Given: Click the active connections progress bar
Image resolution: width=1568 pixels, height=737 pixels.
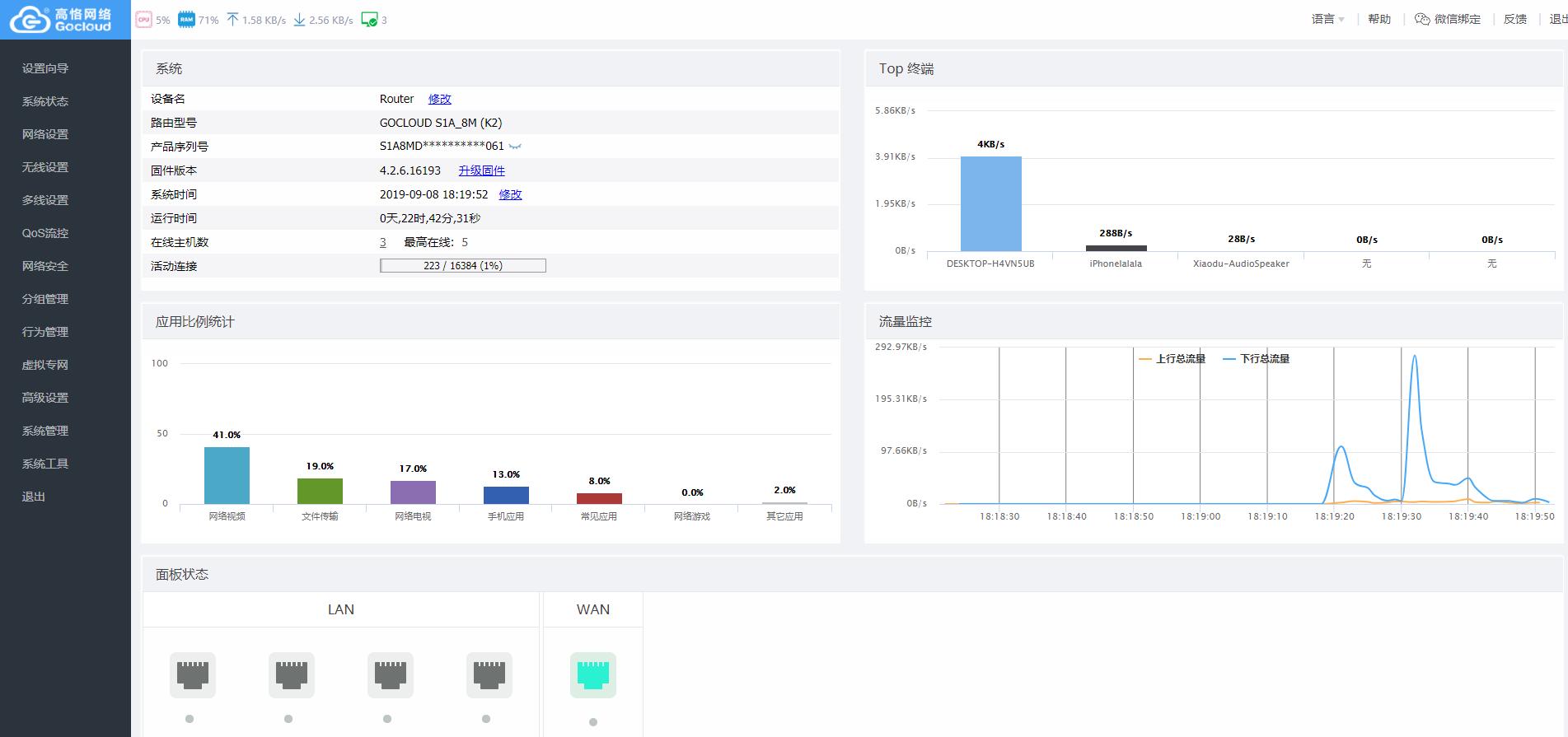Looking at the screenshot, I should [462, 266].
